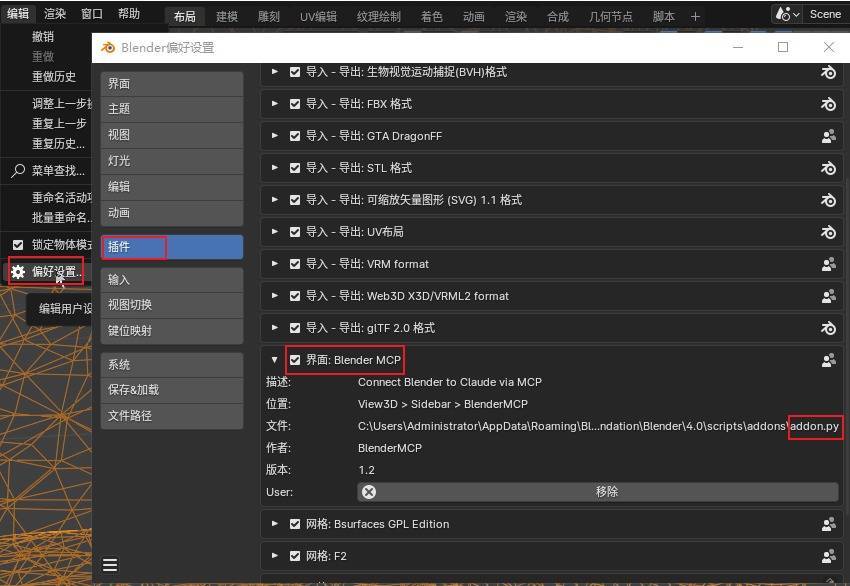Click the community icon on the GTA DragonFF row

[828, 136]
